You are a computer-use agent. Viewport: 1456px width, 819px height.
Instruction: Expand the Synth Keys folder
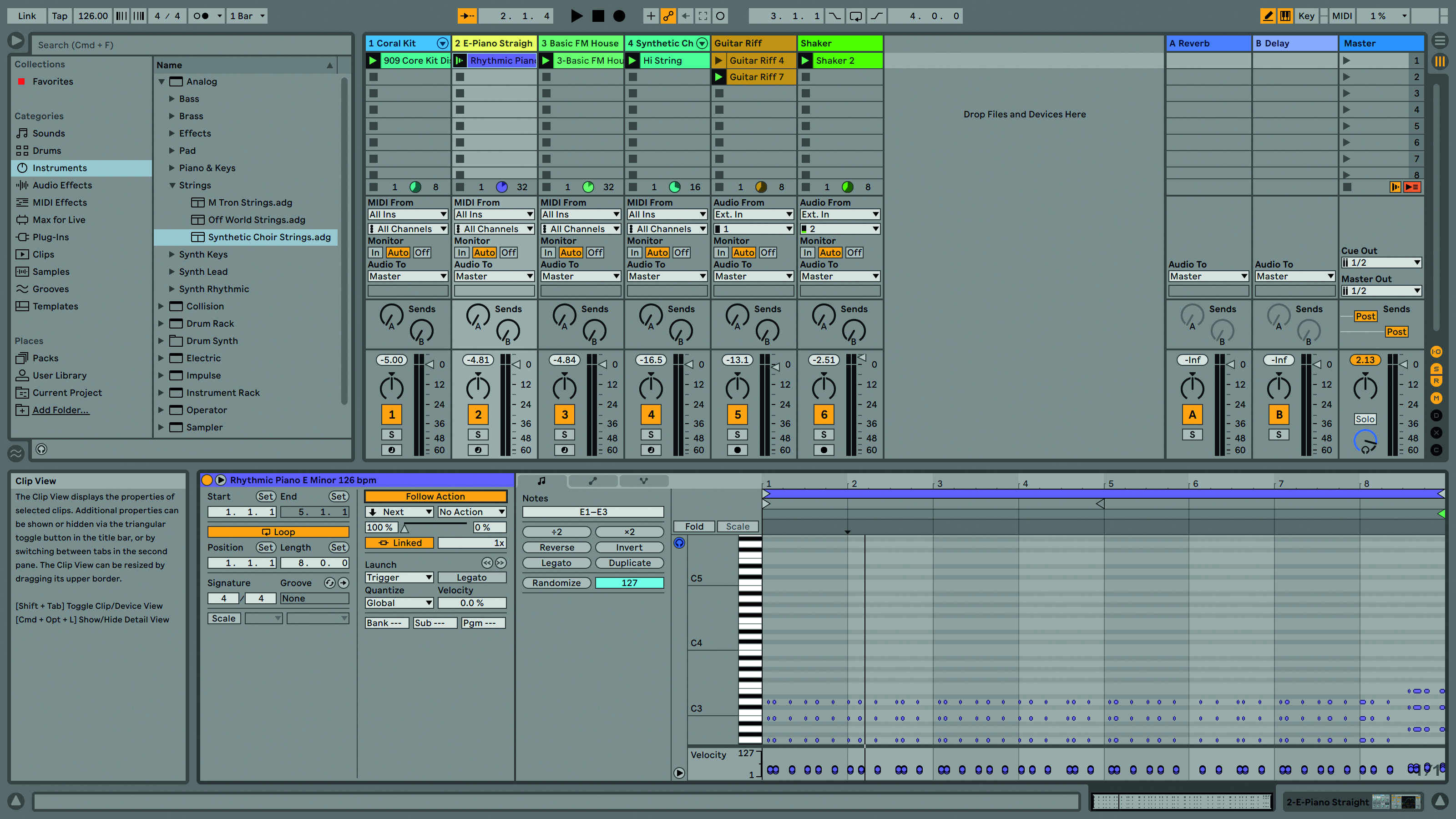[x=172, y=254]
